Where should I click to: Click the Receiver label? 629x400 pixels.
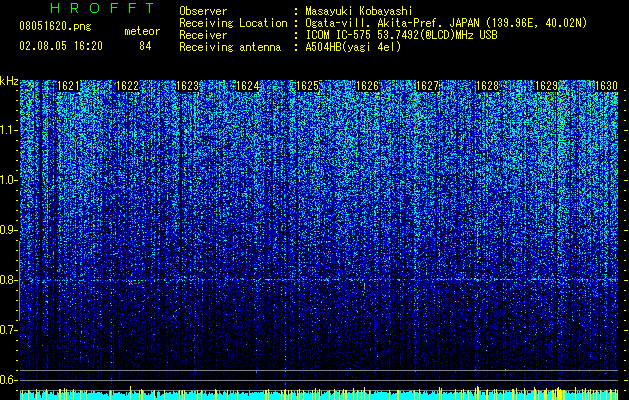click(203, 35)
